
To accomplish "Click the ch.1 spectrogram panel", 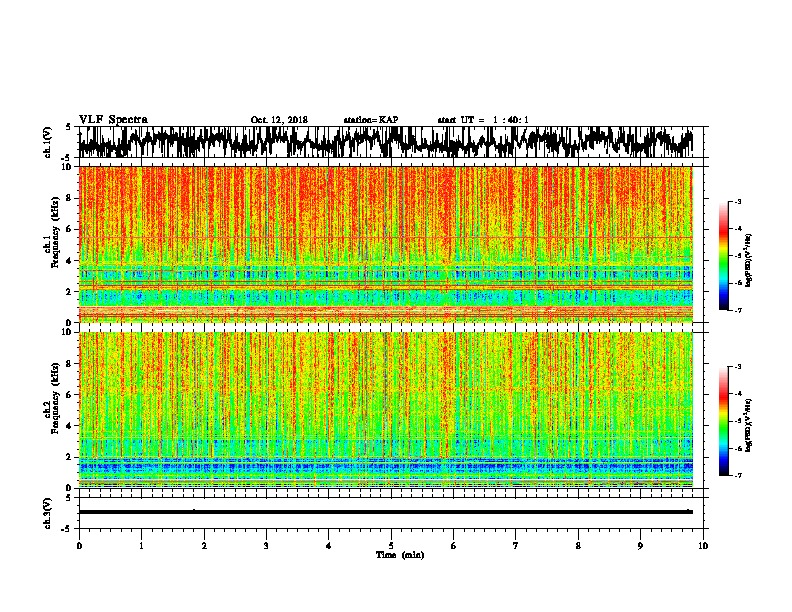I will [x=386, y=244].
